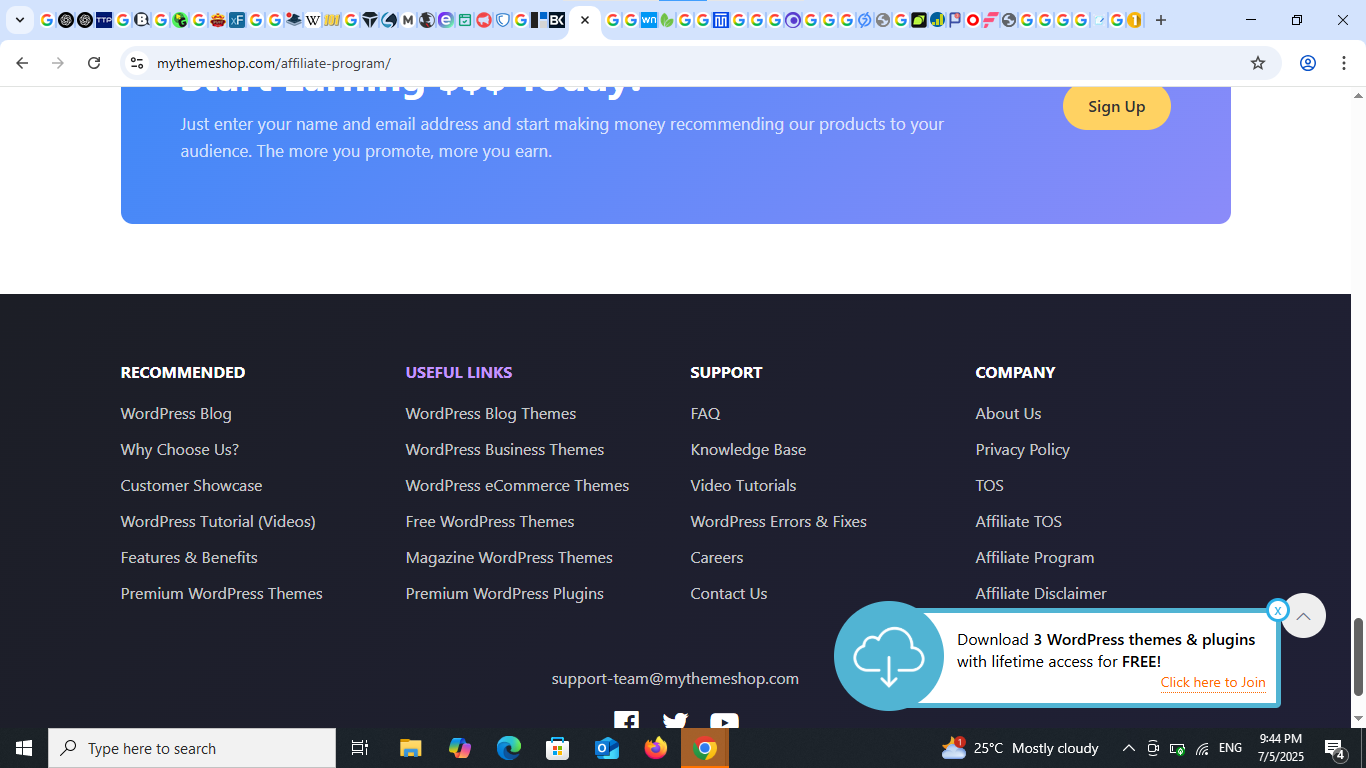Open the Knowledge Base link
Viewport: 1366px width, 768px height.
pyautogui.click(x=748, y=449)
